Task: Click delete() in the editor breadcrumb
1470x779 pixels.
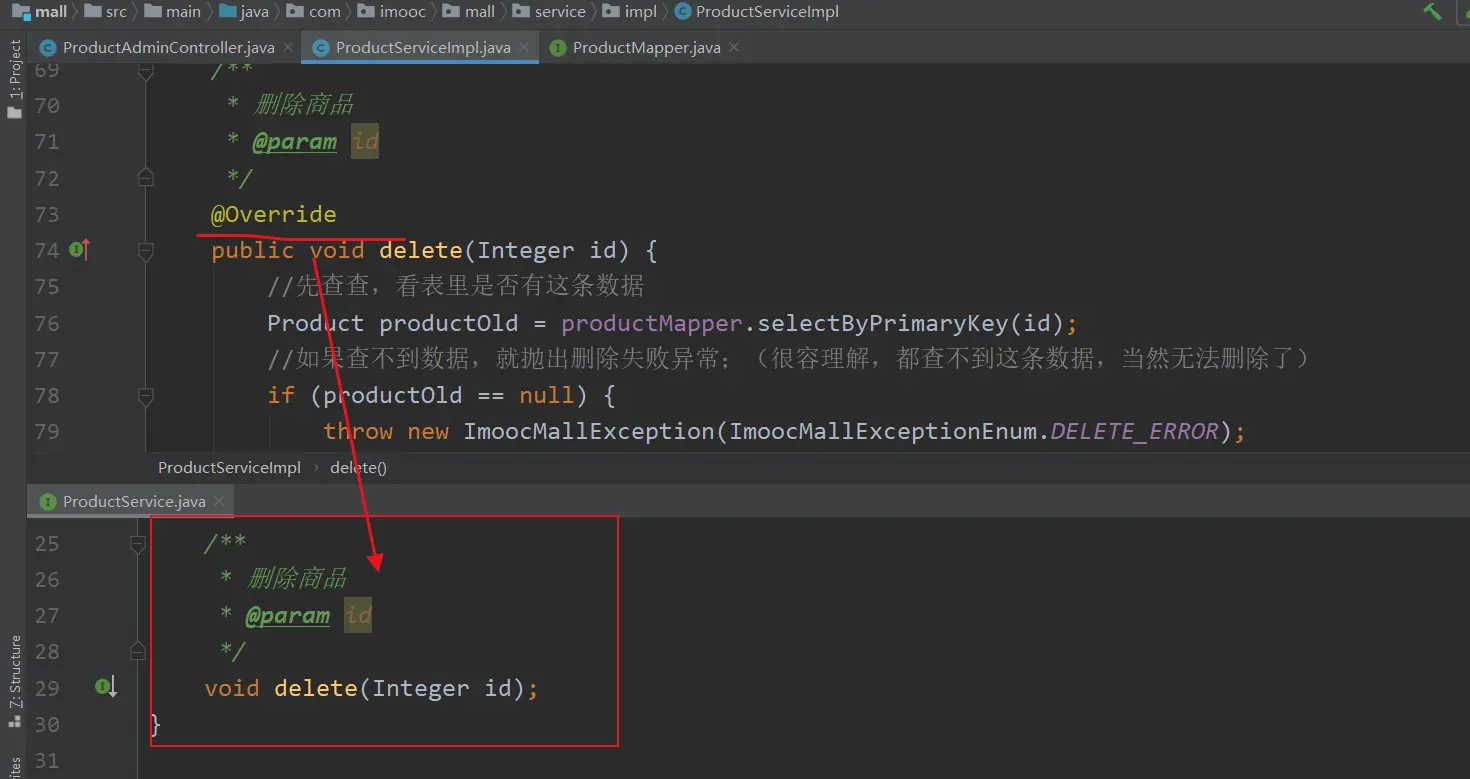Action: point(358,468)
